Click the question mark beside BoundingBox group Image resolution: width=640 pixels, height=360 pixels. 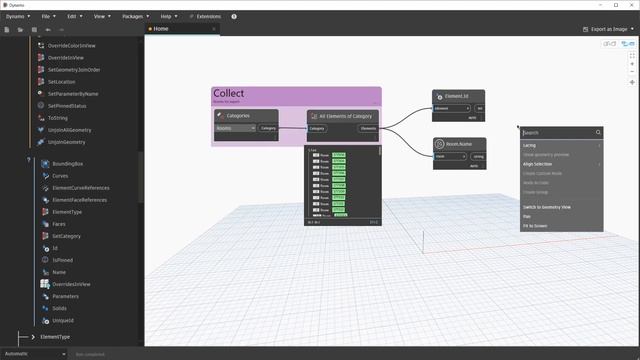click(x=29, y=160)
